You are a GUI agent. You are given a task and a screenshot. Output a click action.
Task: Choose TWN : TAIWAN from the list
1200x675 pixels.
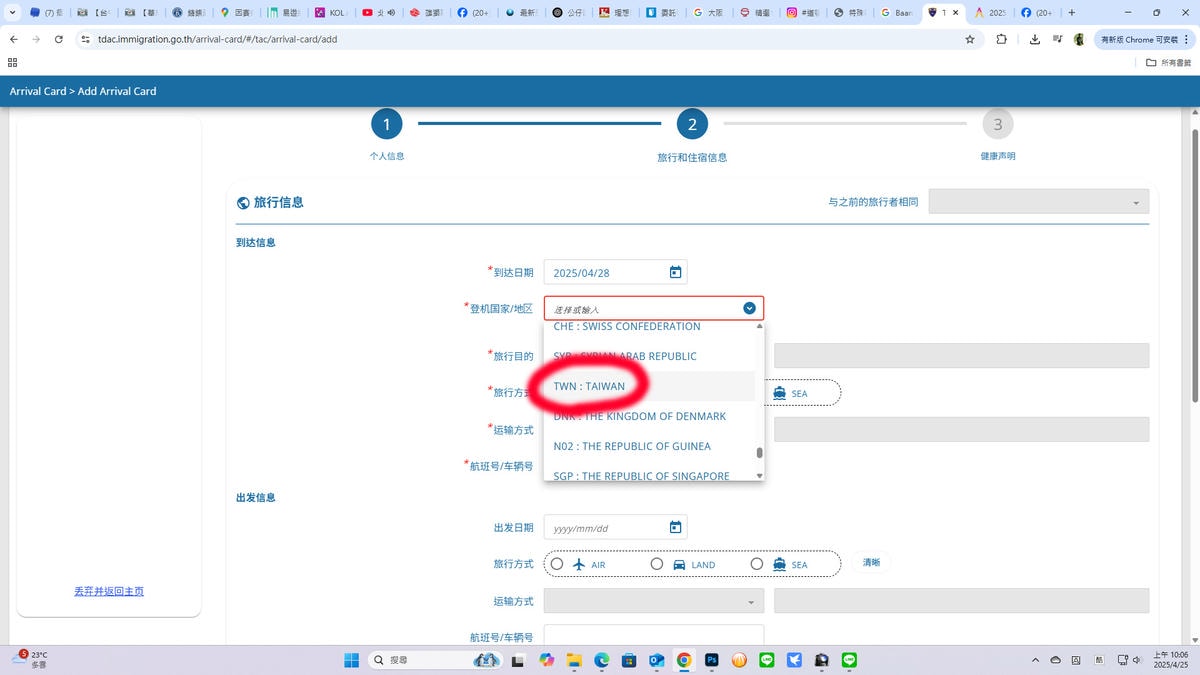point(649,386)
